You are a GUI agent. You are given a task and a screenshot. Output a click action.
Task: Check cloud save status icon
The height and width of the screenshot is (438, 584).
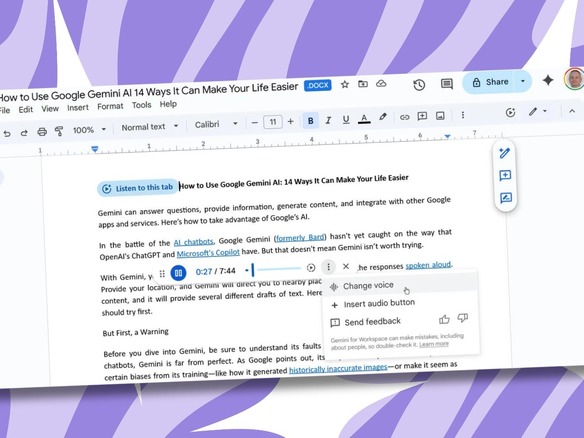pyautogui.click(x=381, y=83)
